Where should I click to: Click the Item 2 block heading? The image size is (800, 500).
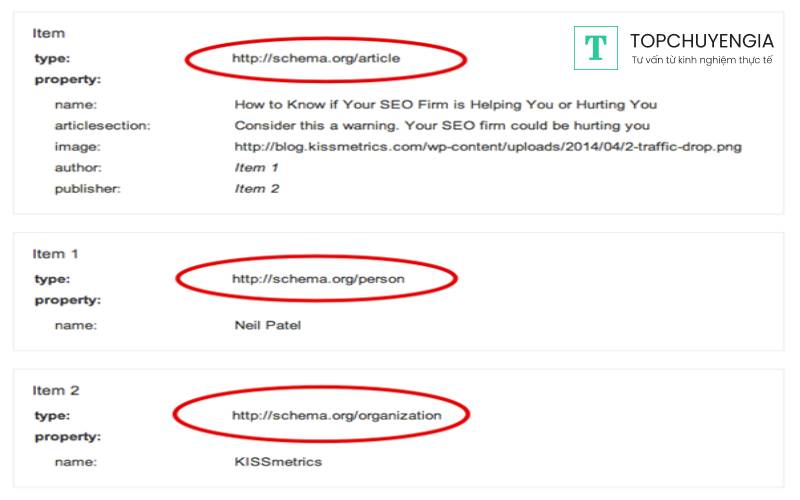click(55, 391)
